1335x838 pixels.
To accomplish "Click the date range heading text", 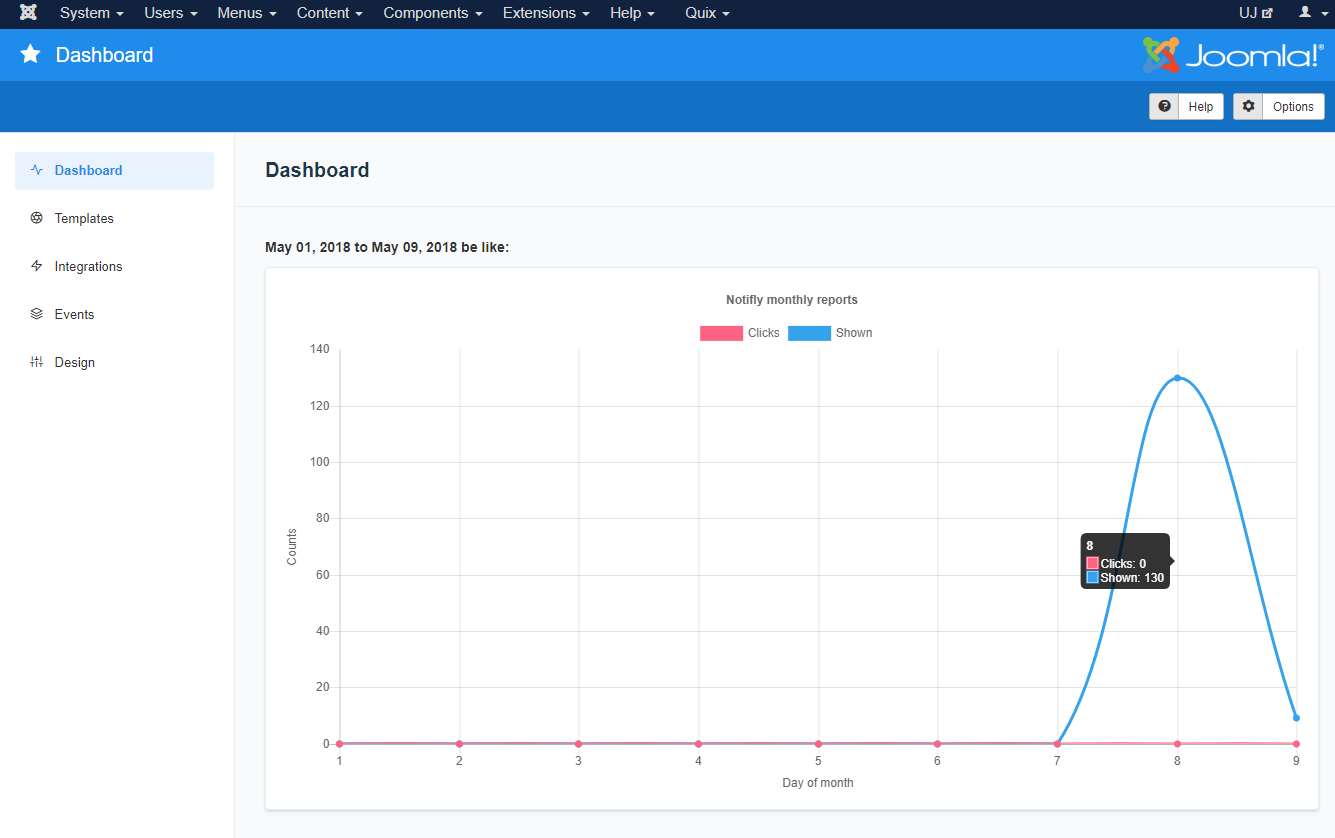I will pyautogui.click(x=387, y=247).
